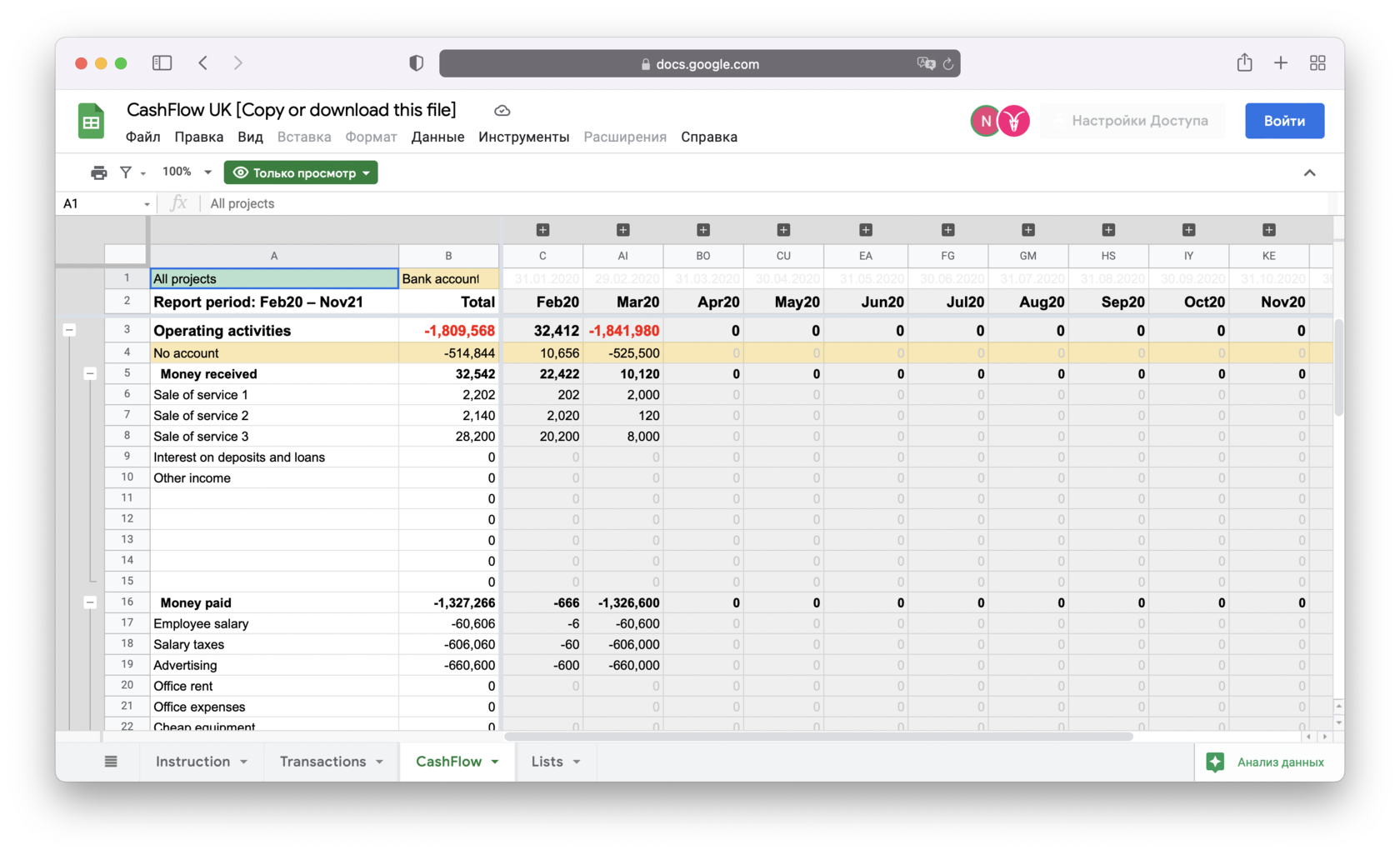Click the document title CashFlow UK
Viewport: 1400px width, 855px height.
pos(292,110)
